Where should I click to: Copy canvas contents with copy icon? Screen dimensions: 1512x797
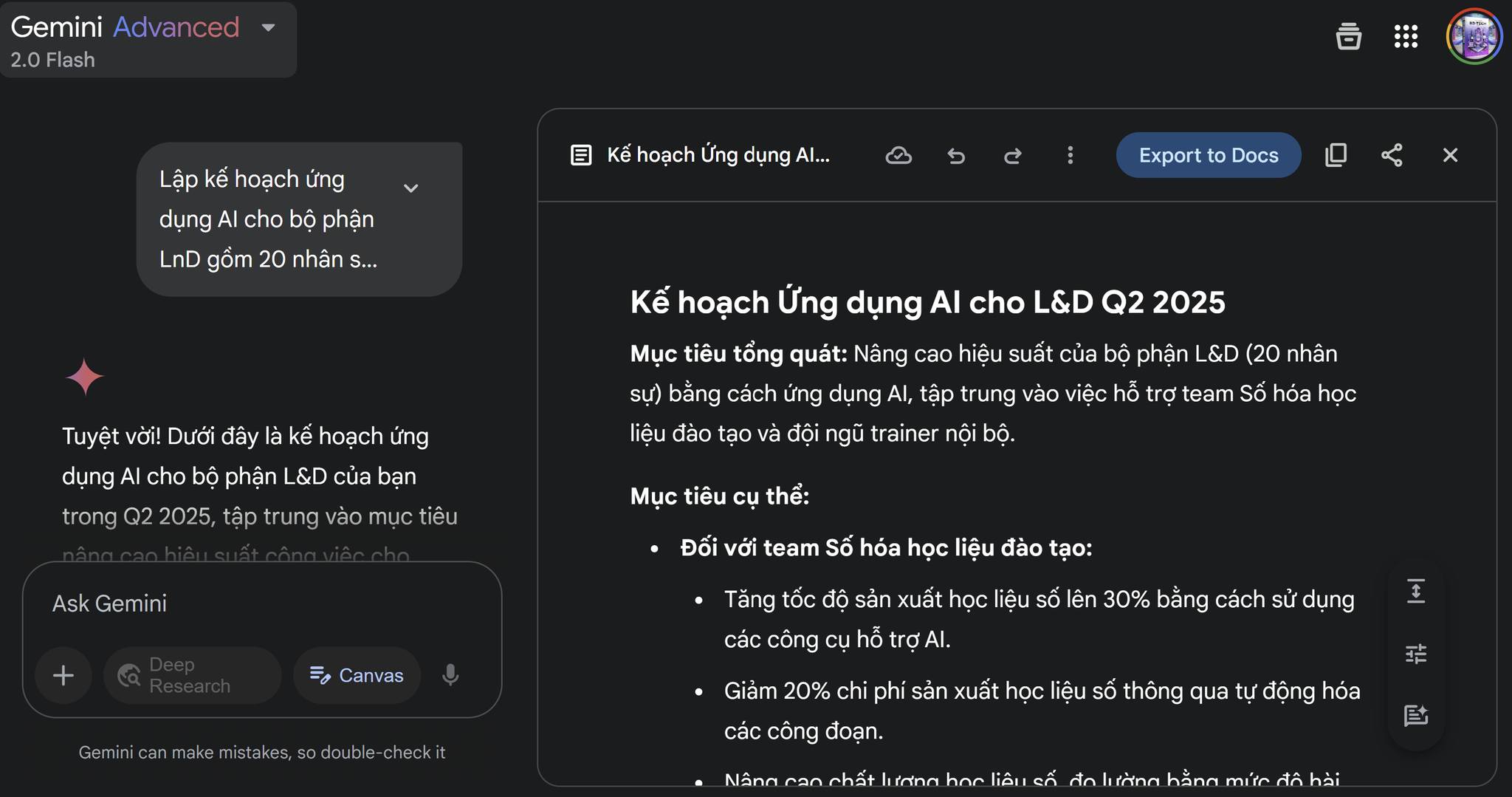tap(1336, 155)
